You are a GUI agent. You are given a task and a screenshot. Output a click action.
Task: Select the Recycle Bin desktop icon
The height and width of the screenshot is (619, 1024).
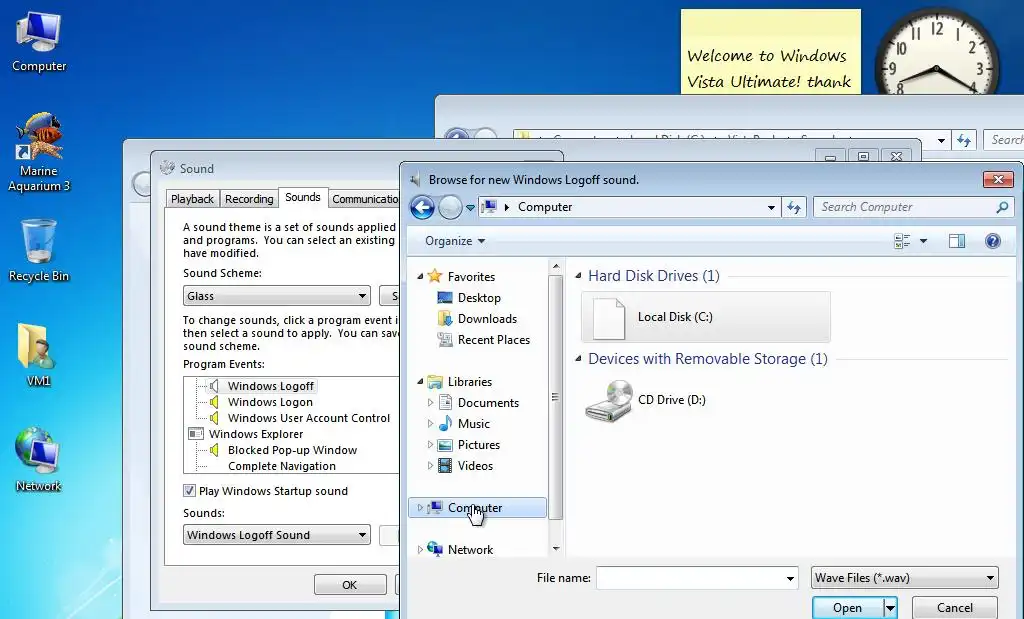(39, 251)
